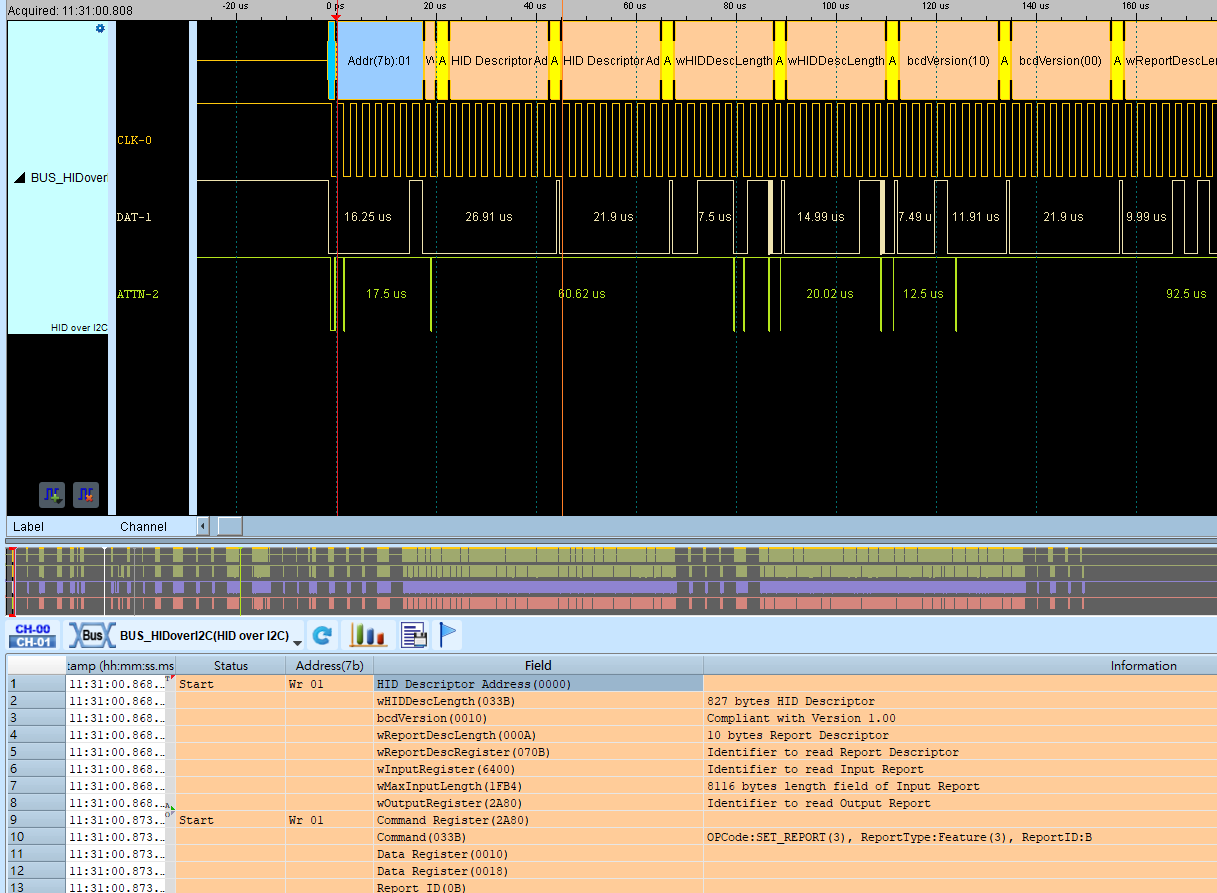Viewport: 1217px width, 893px height.
Task: Click 'Identifier to read Input Report' cell
Action: pyautogui.click(x=960, y=769)
